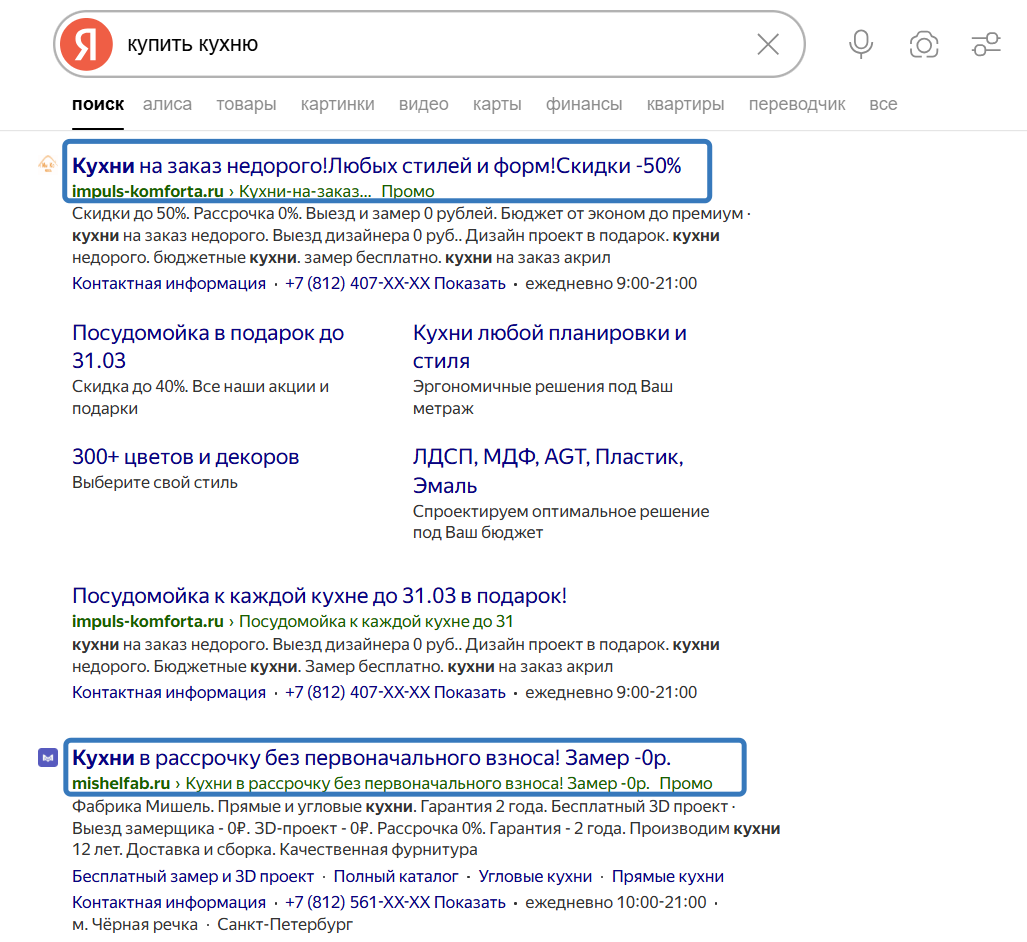This screenshot has height=942, width=1027.
Task: Open the все section in the tab bar
Action: 884,104
